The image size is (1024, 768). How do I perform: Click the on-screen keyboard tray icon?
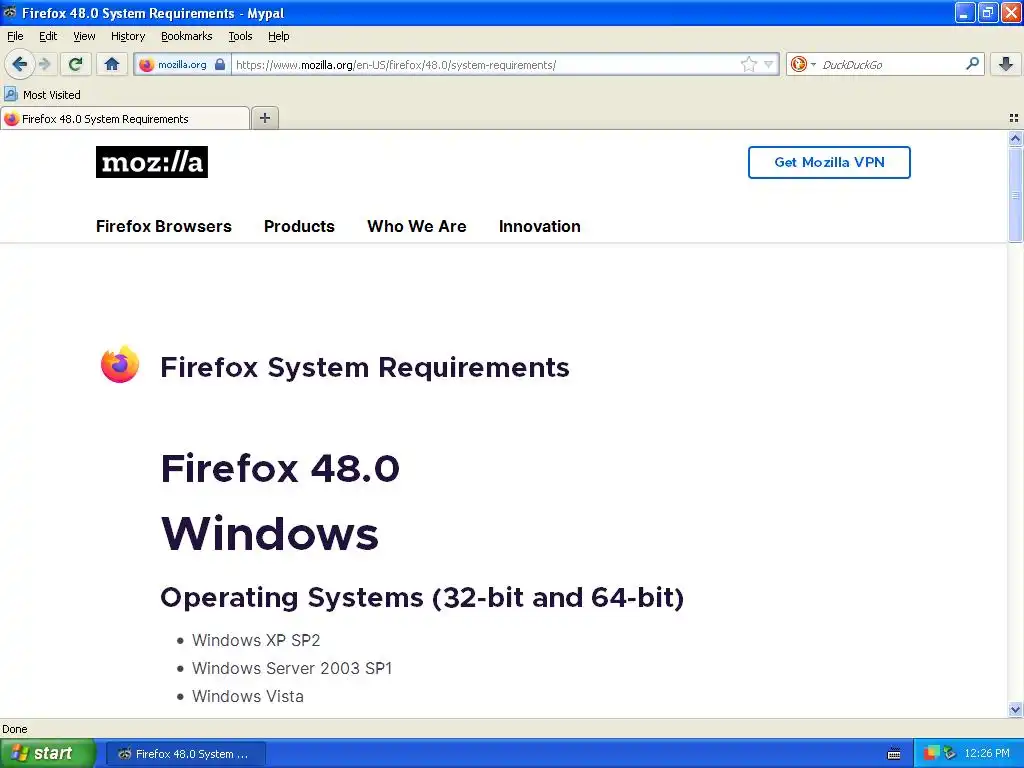pos(894,754)
